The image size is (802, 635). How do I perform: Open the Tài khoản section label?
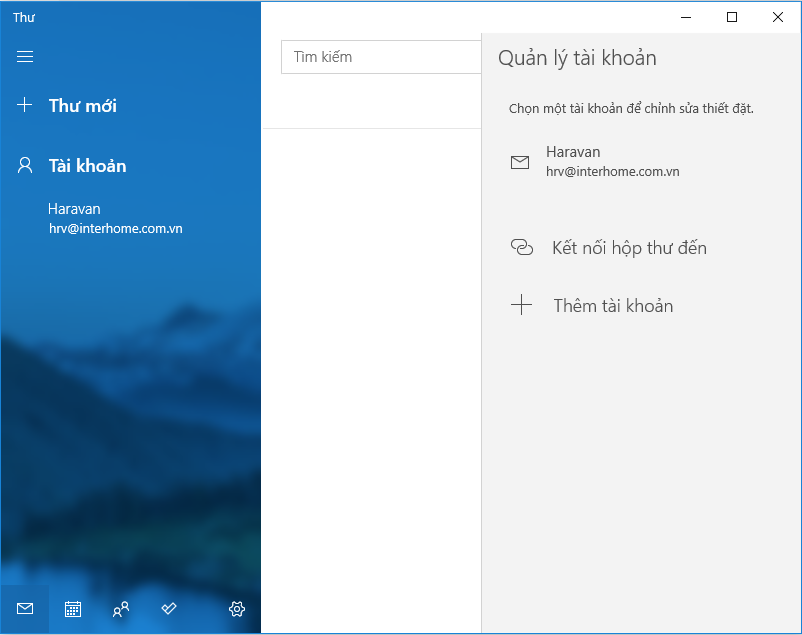coord(88,165)
